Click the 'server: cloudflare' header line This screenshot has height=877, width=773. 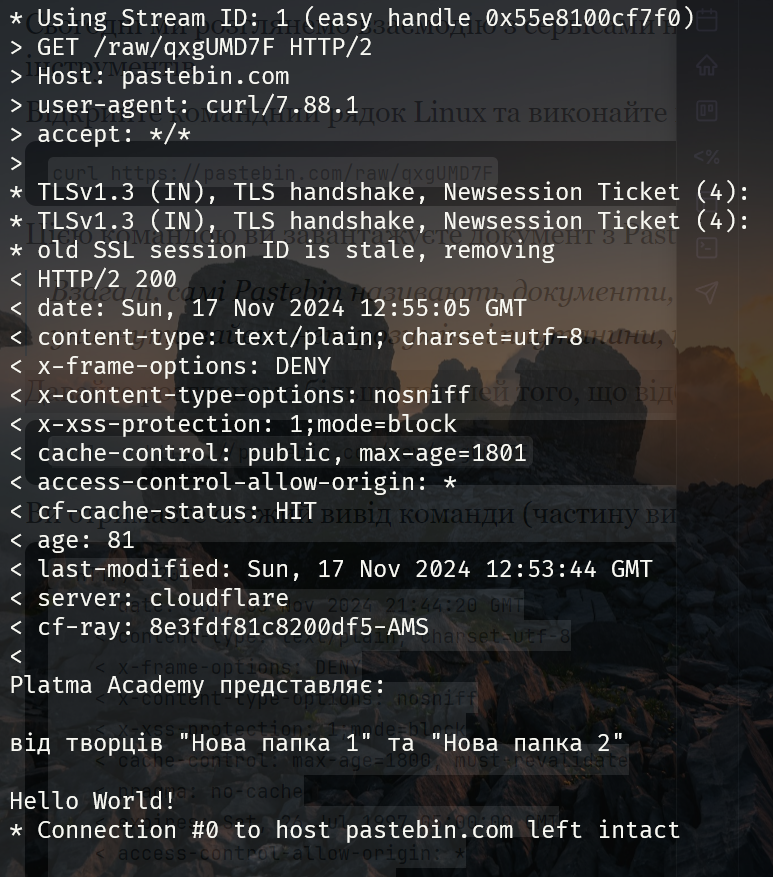[162, 598]
